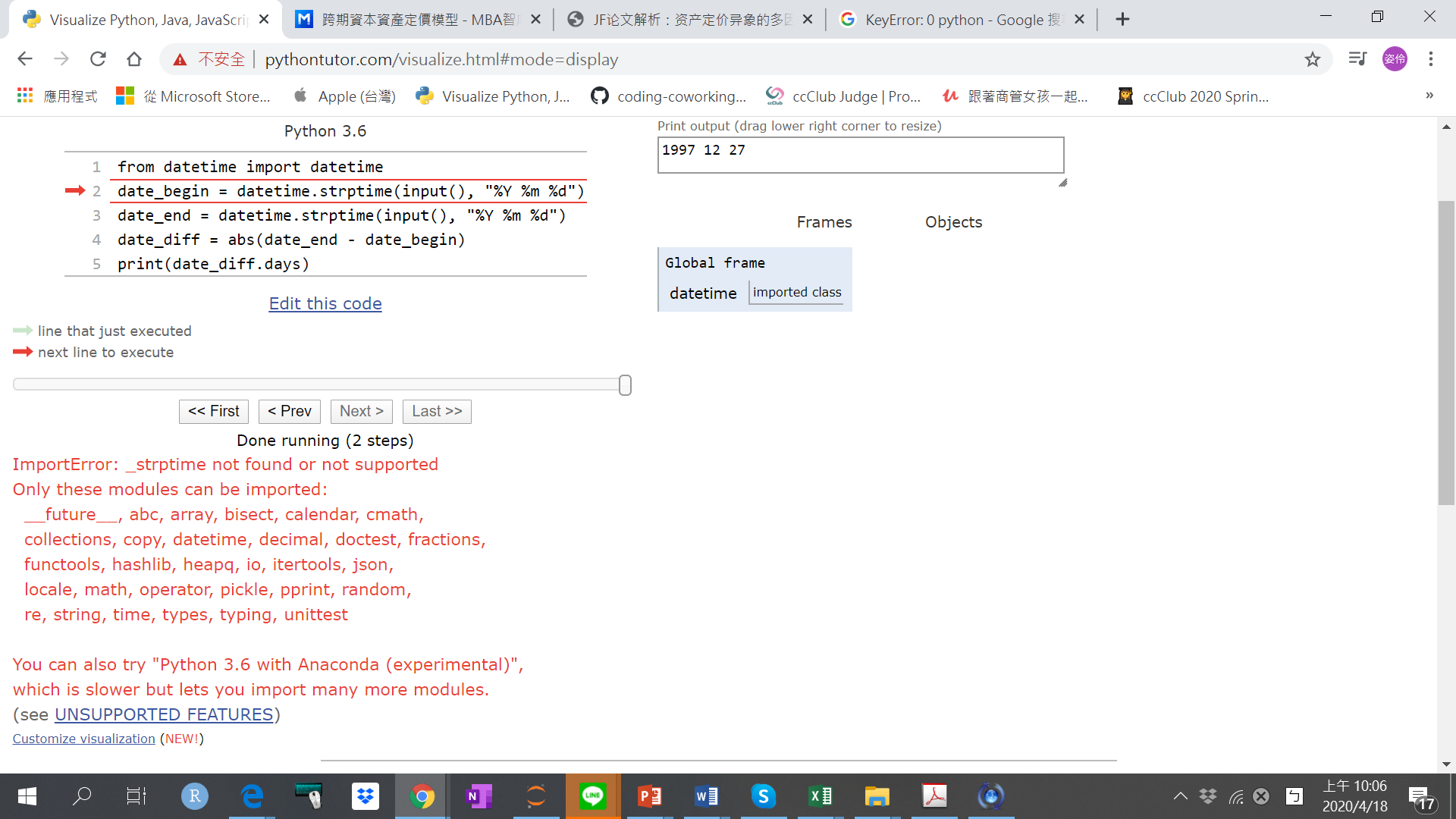
Task: Show hidden icons in the system tray
Action: 1181,796
